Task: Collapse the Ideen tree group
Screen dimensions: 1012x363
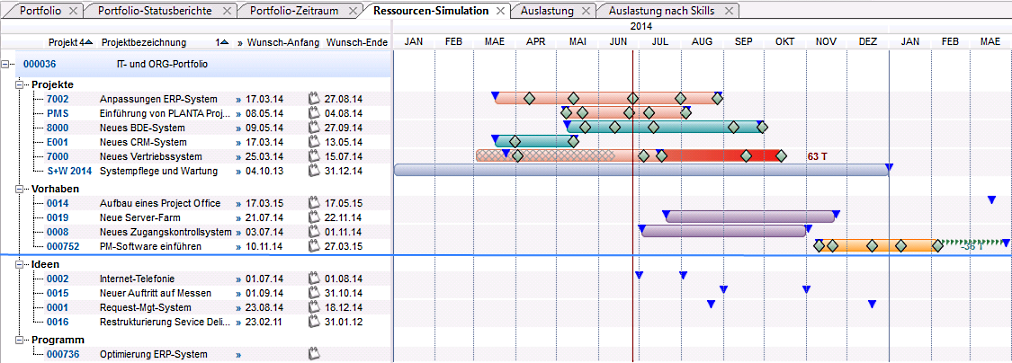Action: tap(18, 264)
